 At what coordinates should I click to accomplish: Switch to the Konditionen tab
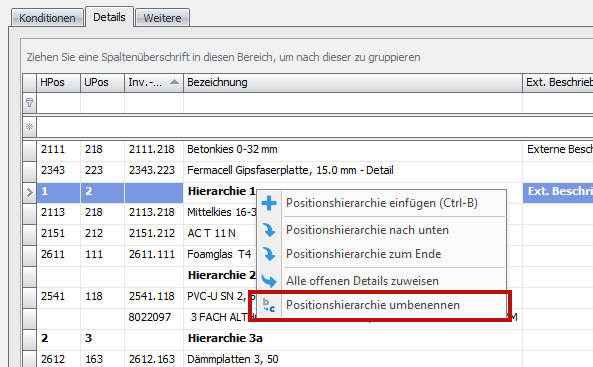tap(47, 18)
